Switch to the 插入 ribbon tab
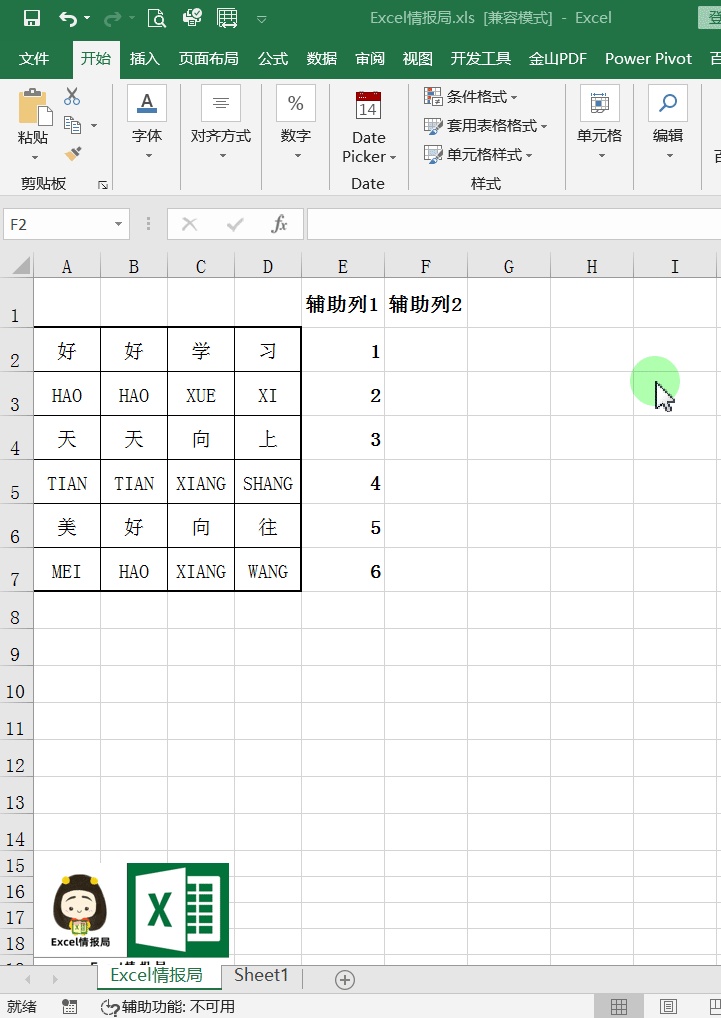This screenshot has width=721, height=1018. pyautogui.click(x=144, y=59)
